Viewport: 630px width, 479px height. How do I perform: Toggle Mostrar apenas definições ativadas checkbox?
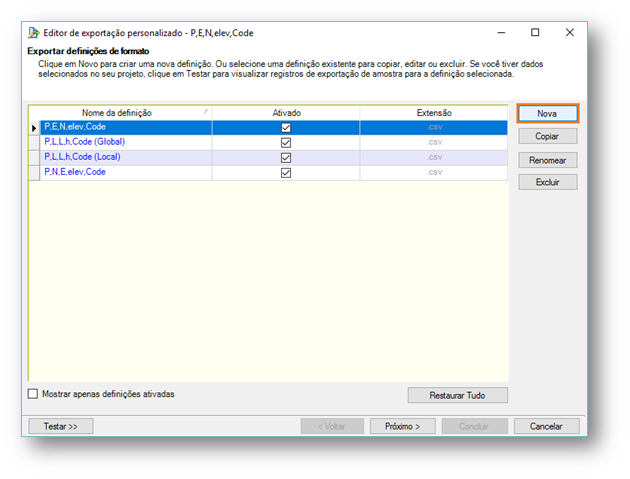34,394
